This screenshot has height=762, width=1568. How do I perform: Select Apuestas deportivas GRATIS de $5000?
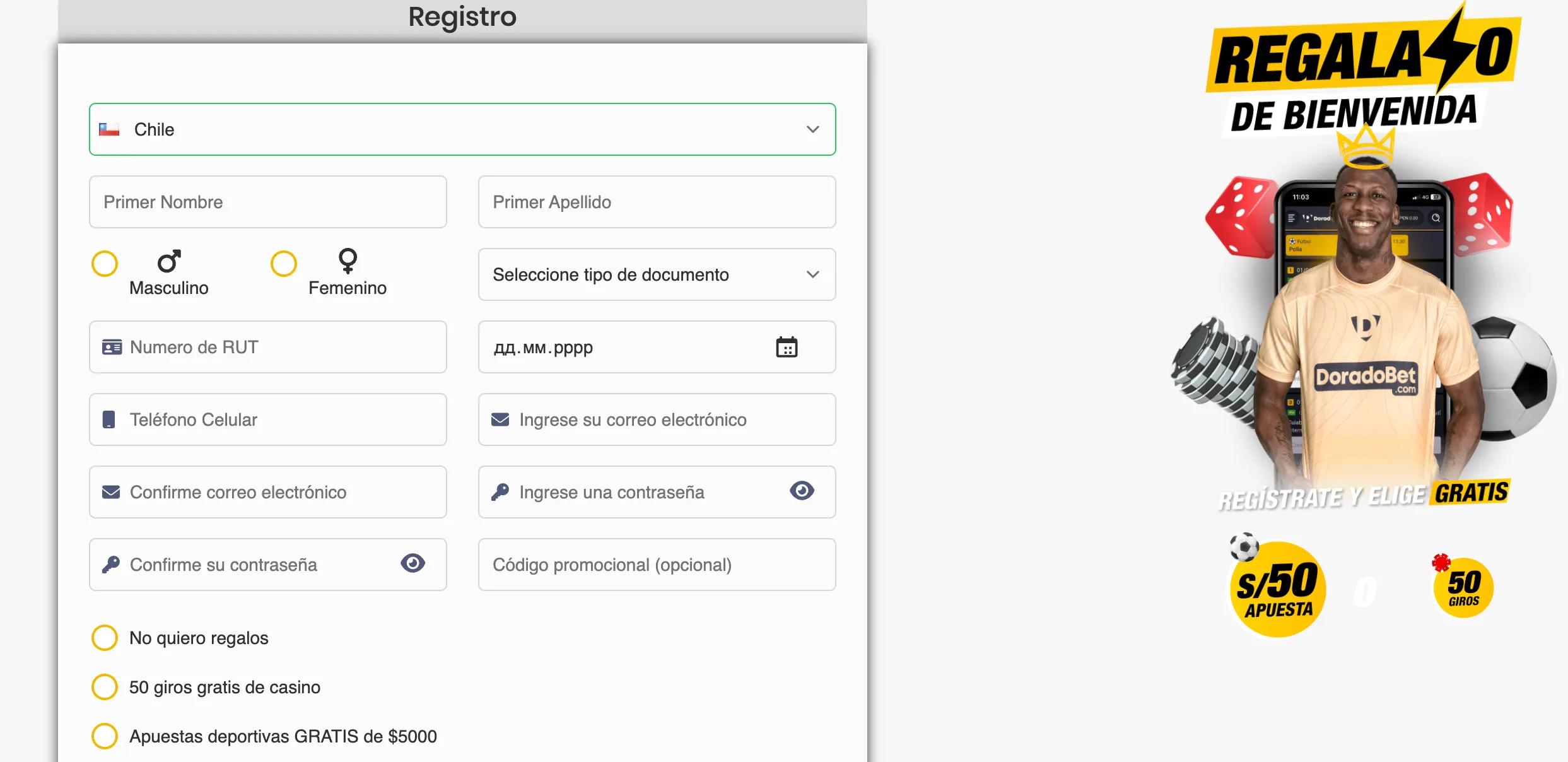pyautogui.click(x=105, y=736)
